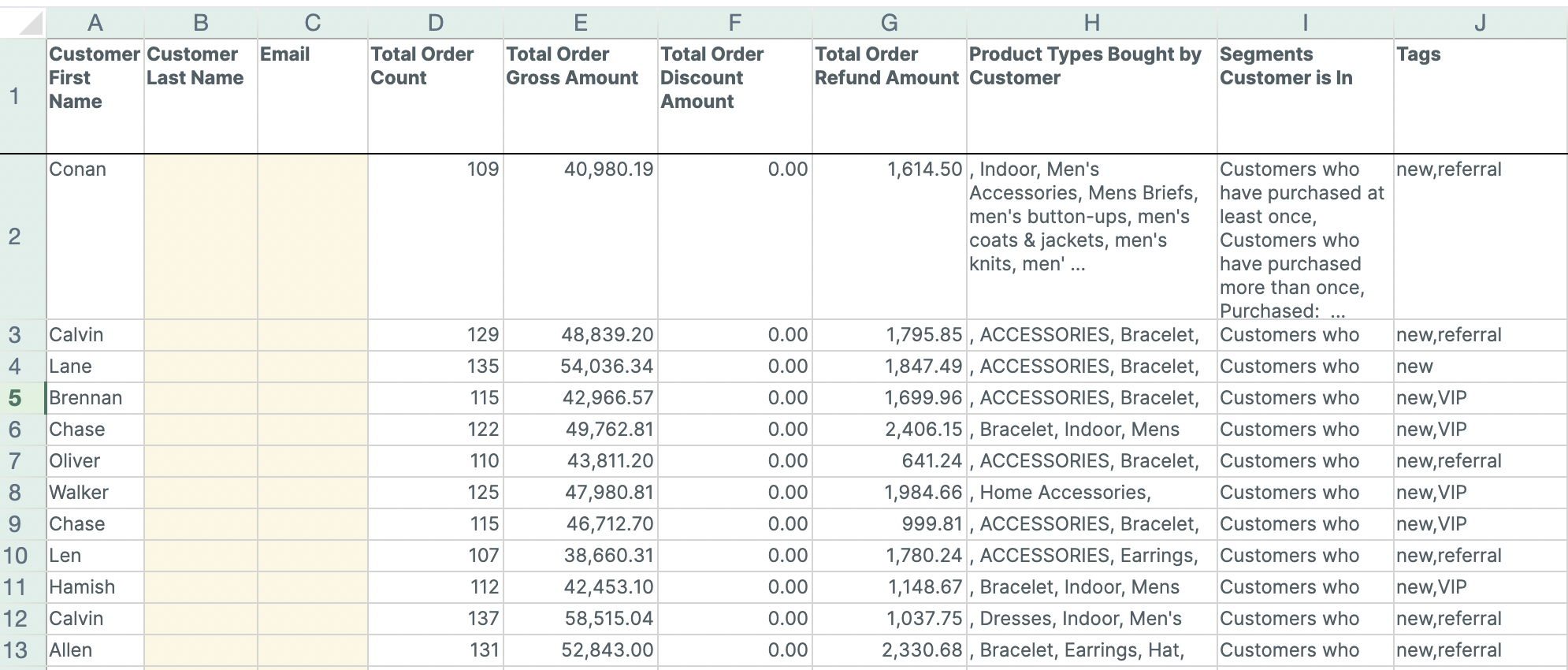The height and width of the screenshot is (670, 1568).
Task: Select row 5 header
Action: [16, 398]
